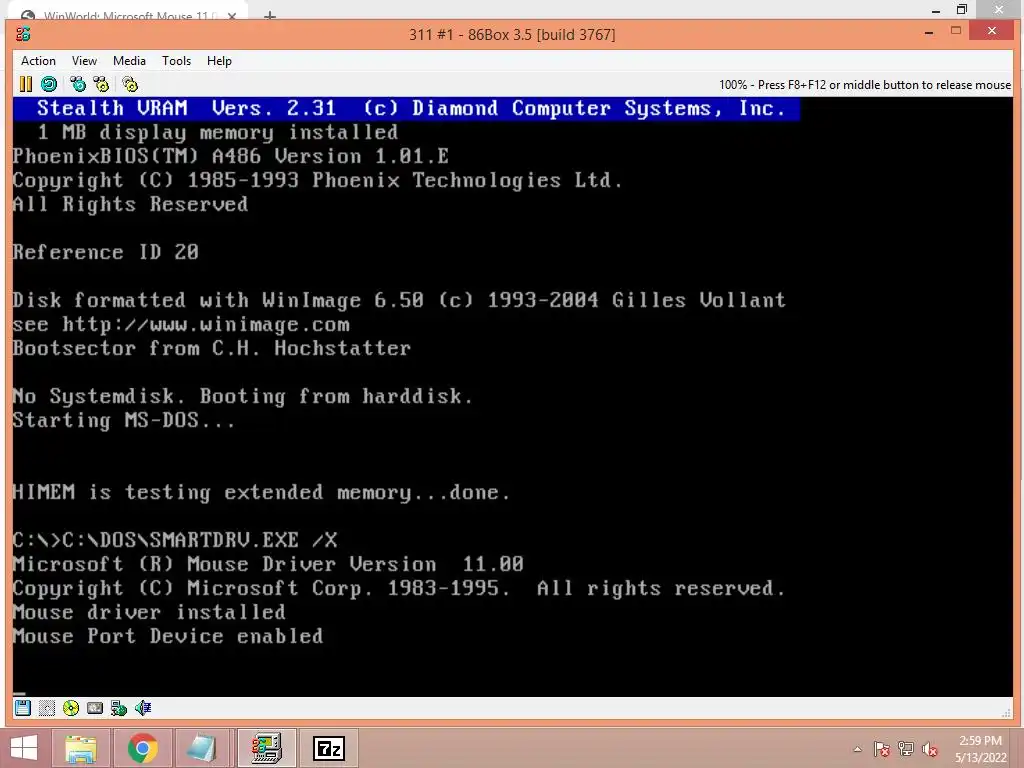Click the hard disk status bar icon
Viewport: 1024px width, 768px height.
(95, 708)
